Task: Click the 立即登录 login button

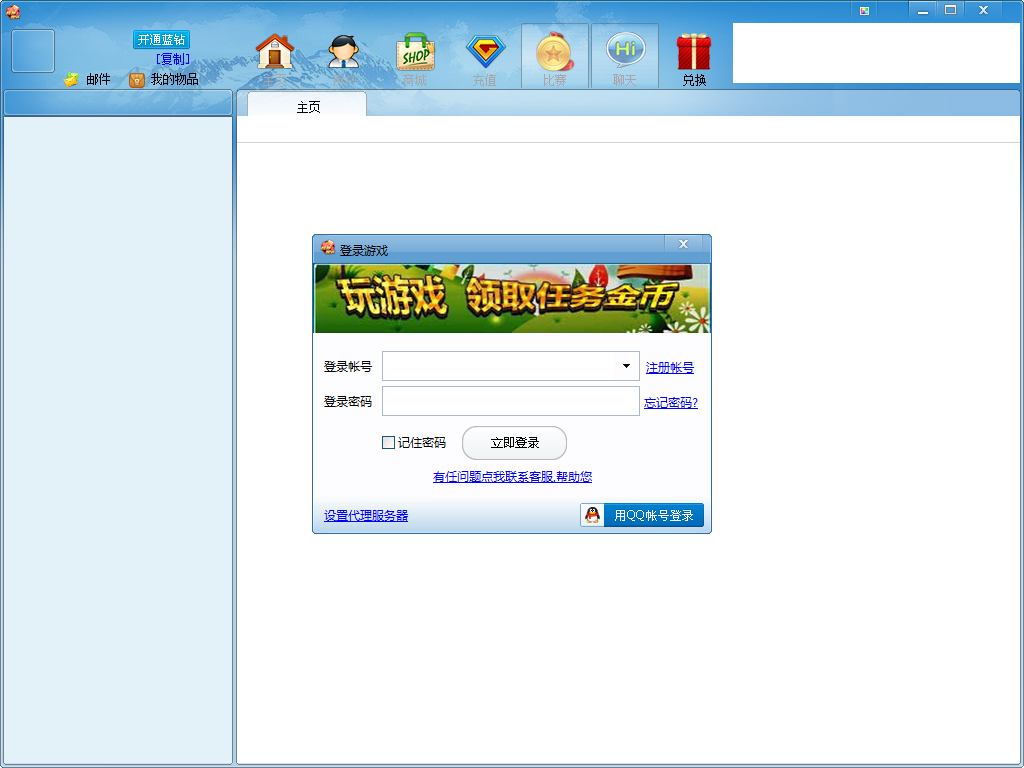Action: tap(514, 443)
